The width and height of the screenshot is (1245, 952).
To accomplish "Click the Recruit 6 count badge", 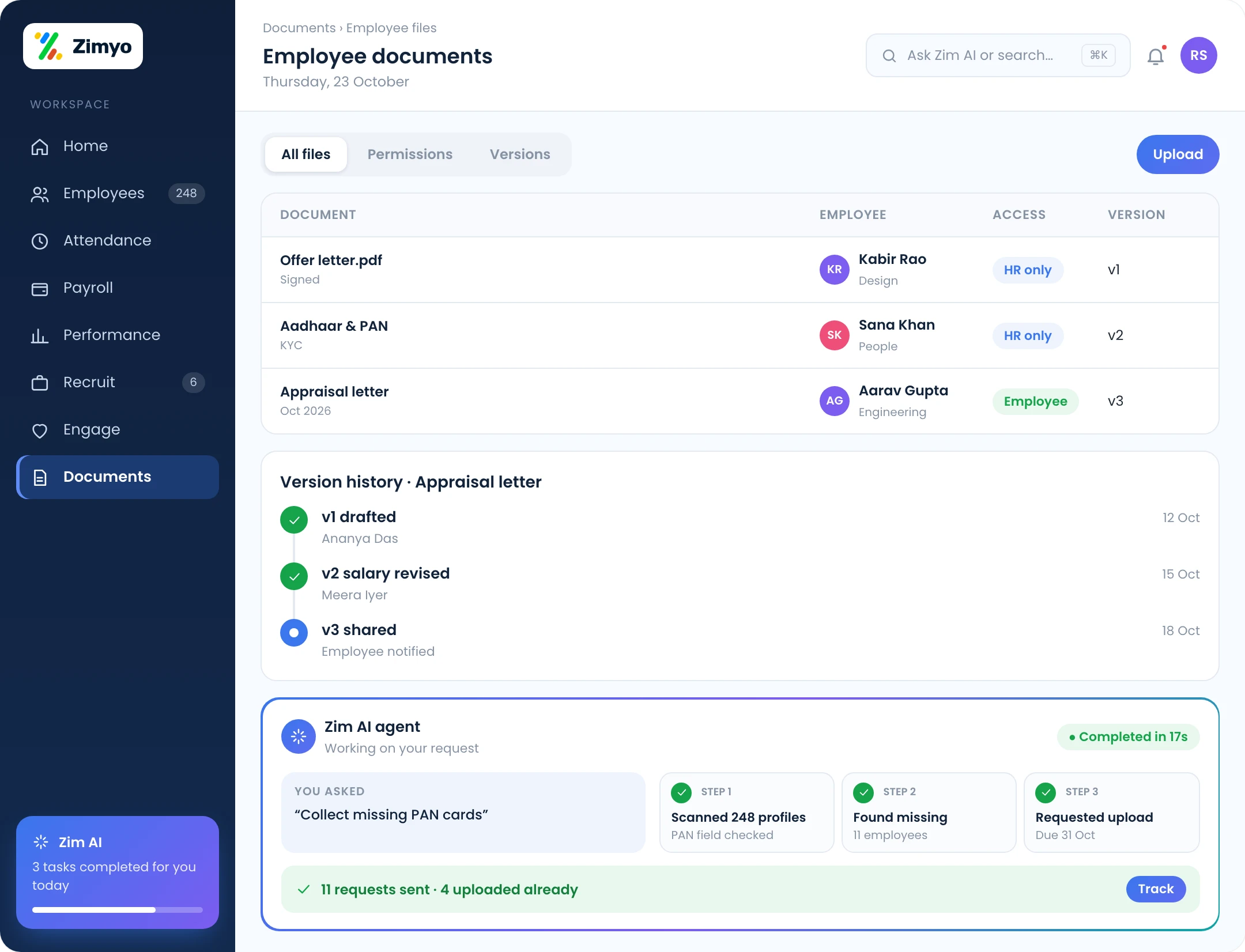I will 193,383.
